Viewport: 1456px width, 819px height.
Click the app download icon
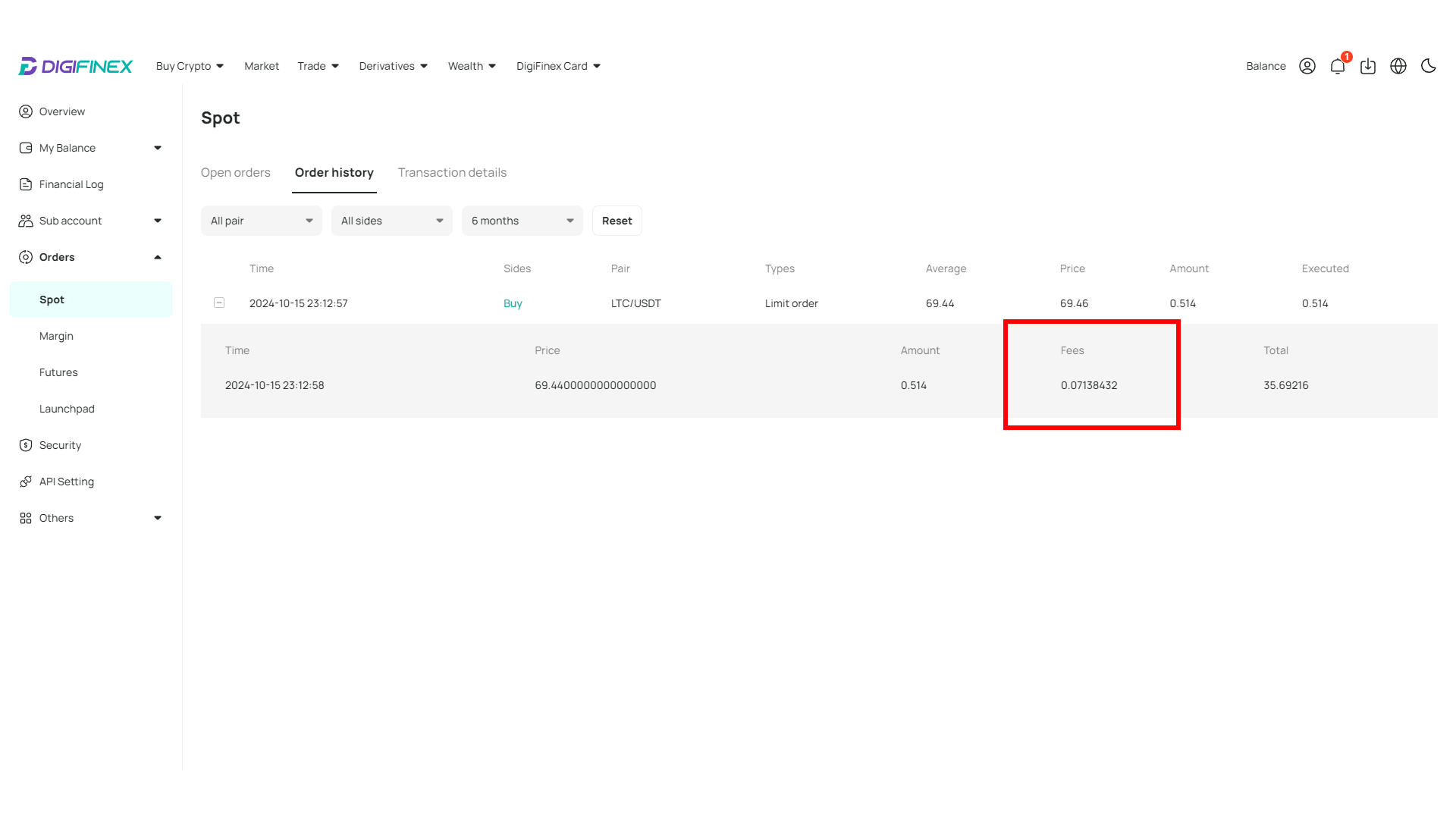(1368, 66)
